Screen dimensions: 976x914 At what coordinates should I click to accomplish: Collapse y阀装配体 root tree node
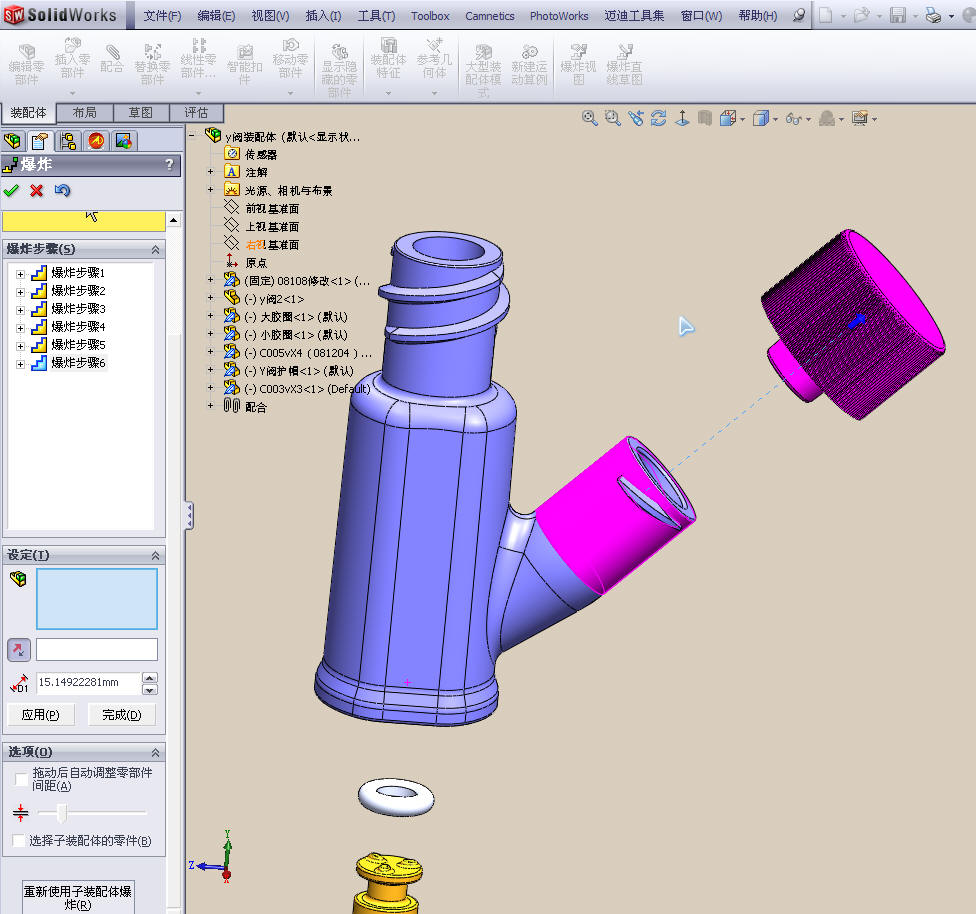[x=192, y=134]
